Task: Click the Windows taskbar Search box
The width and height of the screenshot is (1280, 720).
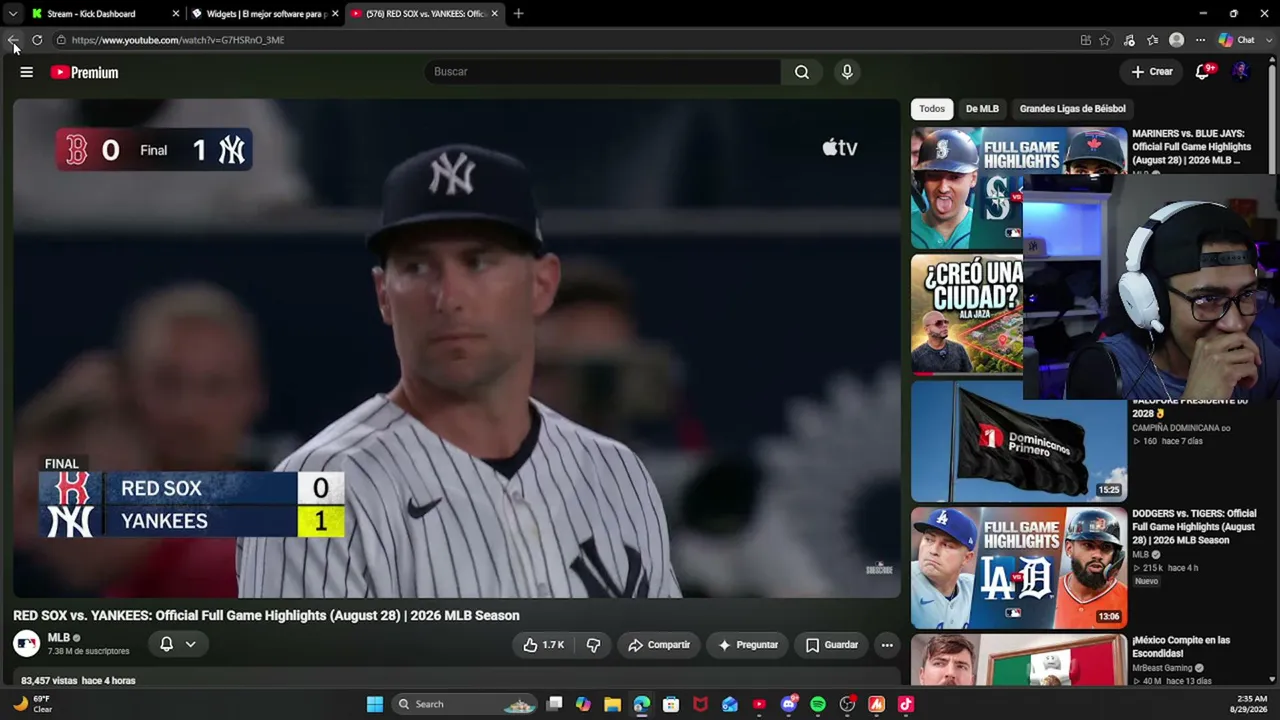Action: coord(465,704)
